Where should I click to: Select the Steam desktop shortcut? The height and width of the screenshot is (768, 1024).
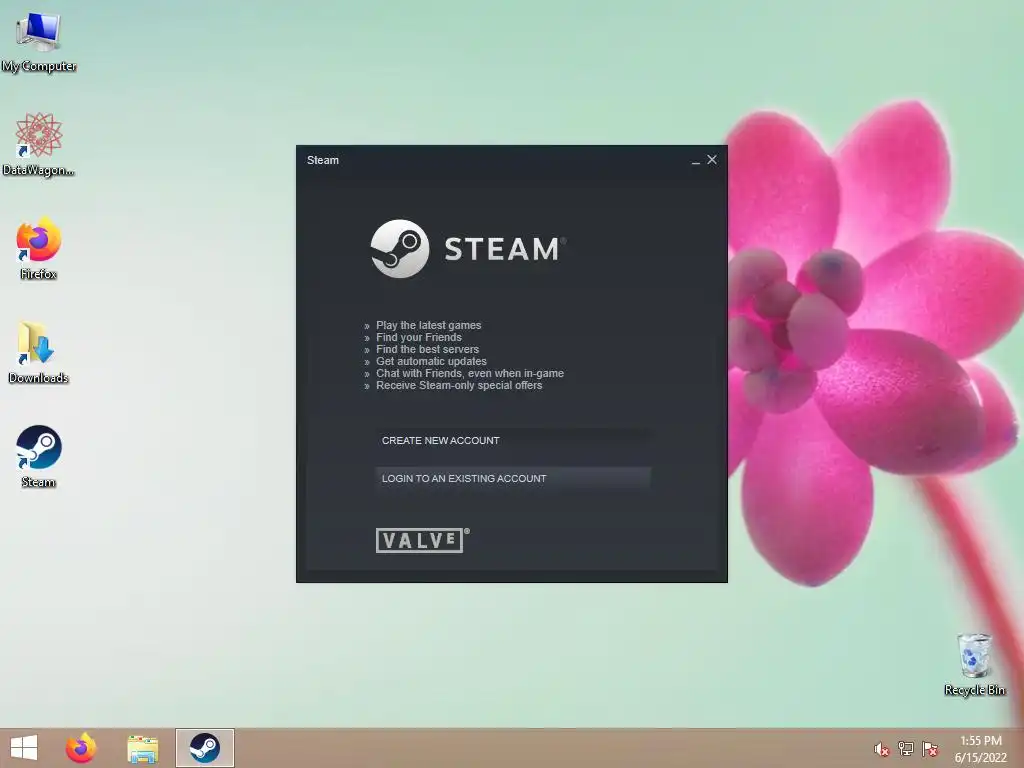(39, 456)
